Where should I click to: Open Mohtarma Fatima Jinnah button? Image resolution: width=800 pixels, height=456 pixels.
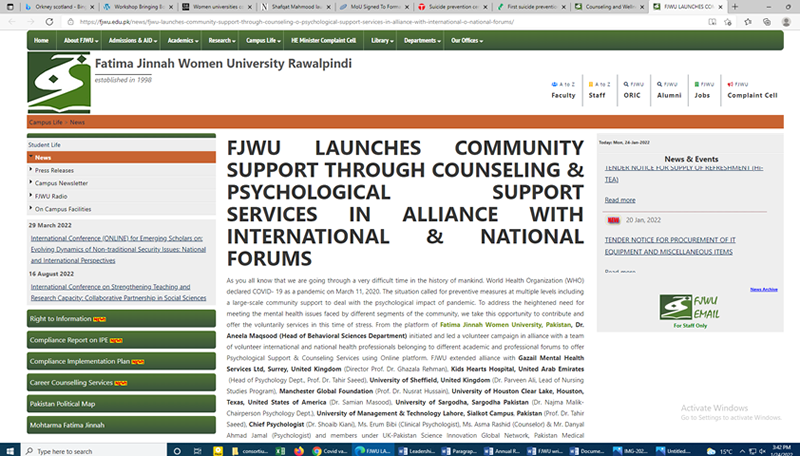121,425
